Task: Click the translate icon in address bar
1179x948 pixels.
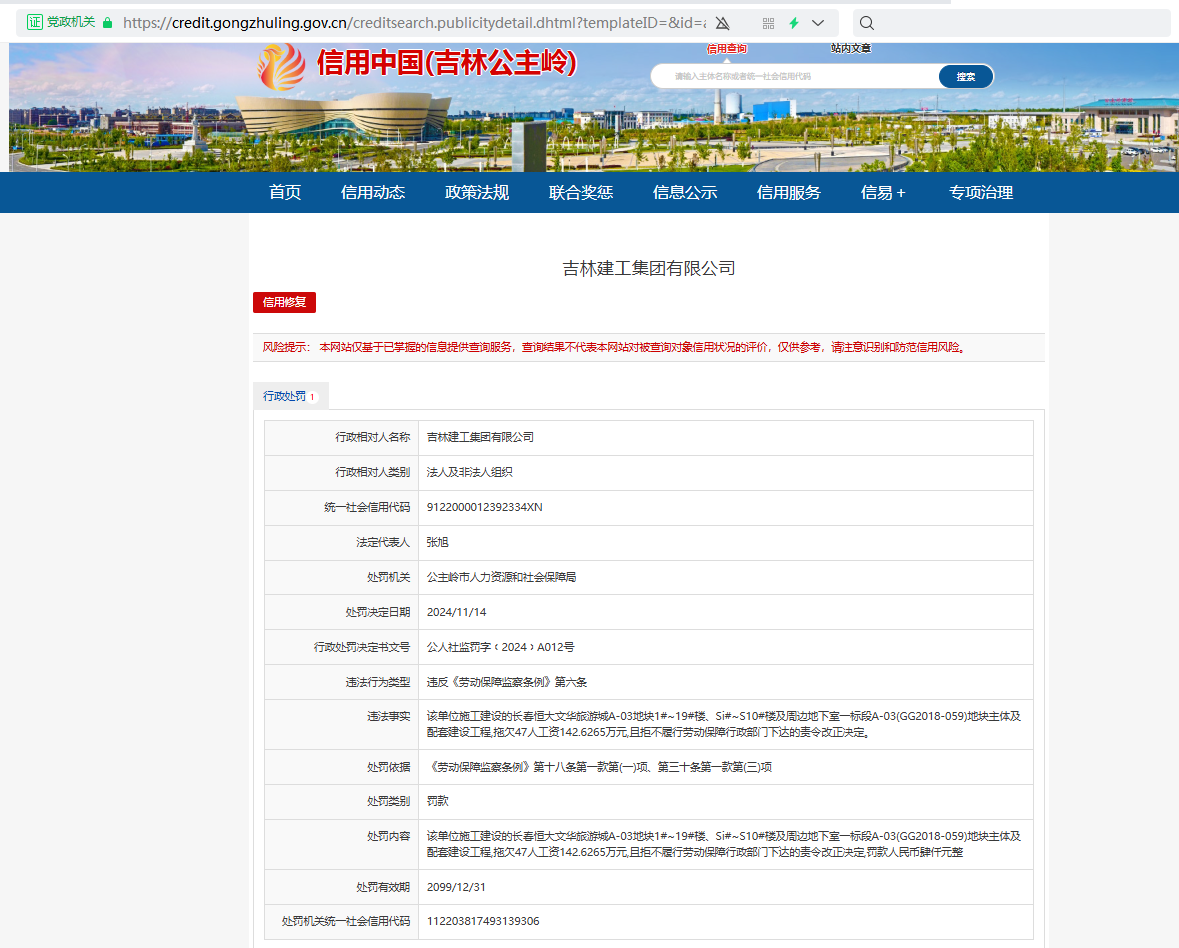Action: pos(722,23)
